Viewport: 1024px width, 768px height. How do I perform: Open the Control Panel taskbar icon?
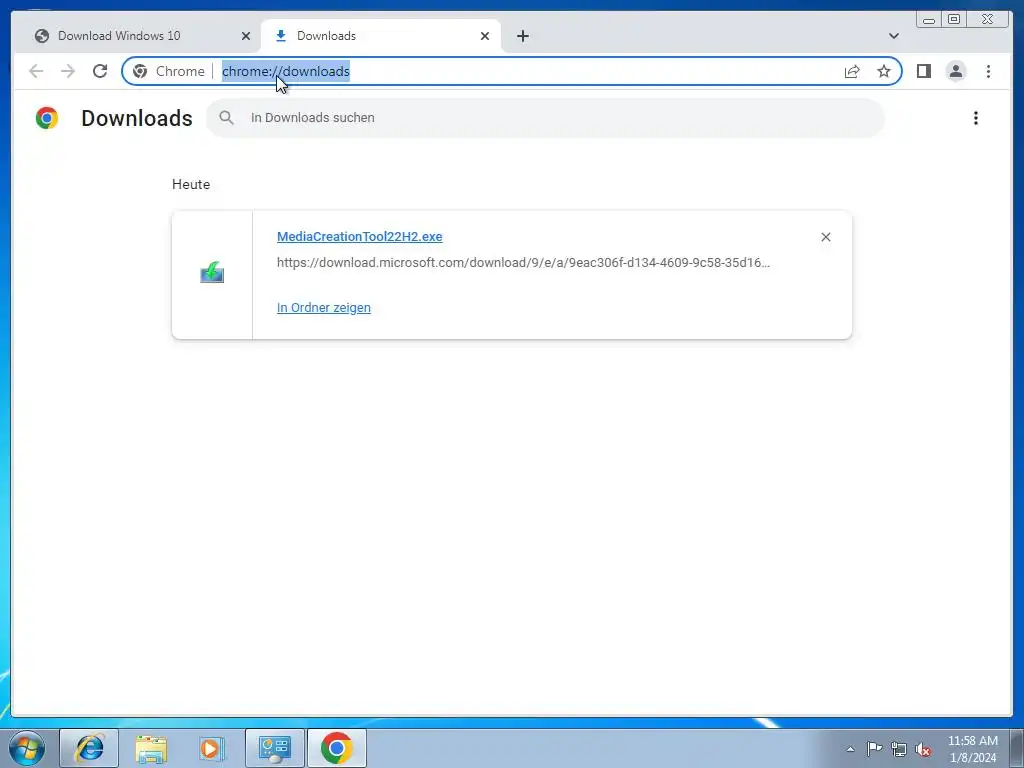click(274, 748)
